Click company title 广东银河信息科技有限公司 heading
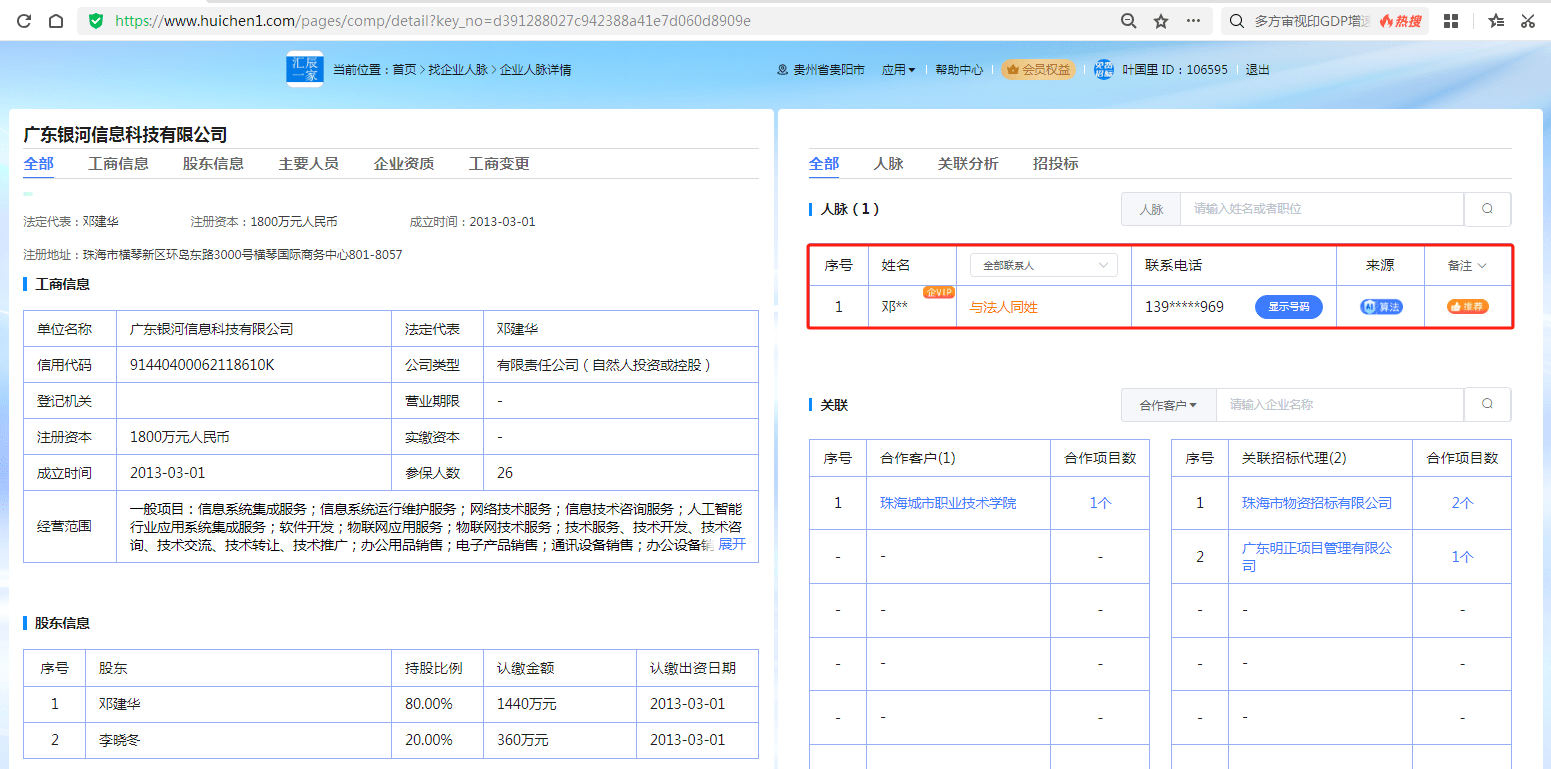The width and height of the screenshot is (1551, 769). point(125,135)
